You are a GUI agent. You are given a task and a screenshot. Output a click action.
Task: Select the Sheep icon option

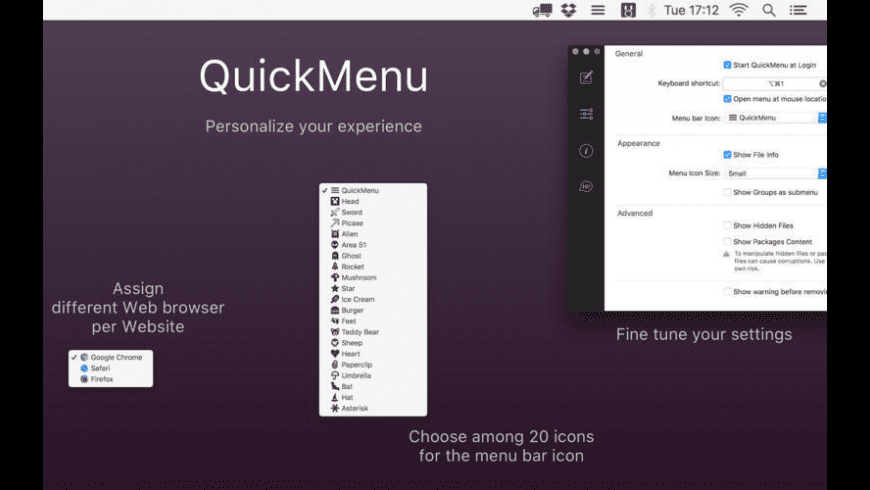373,342
